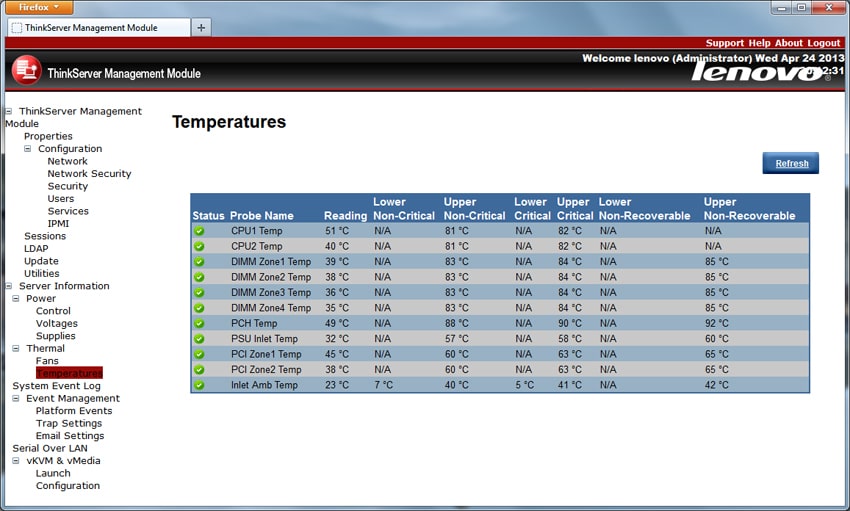Open the power Supplies page
This screenshot has width=850, height=511.
pos(56,336)
